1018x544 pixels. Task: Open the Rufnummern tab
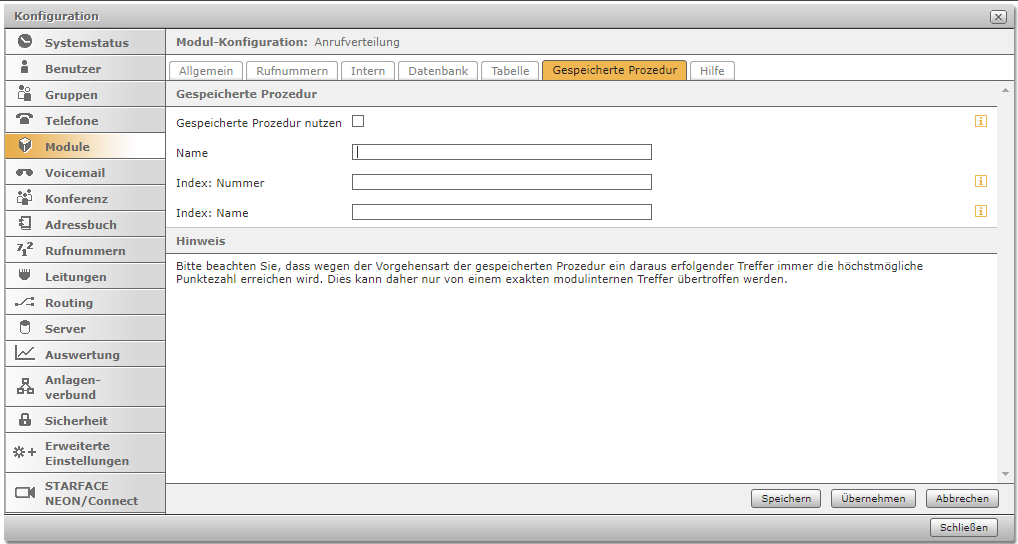tap(292, 71)
